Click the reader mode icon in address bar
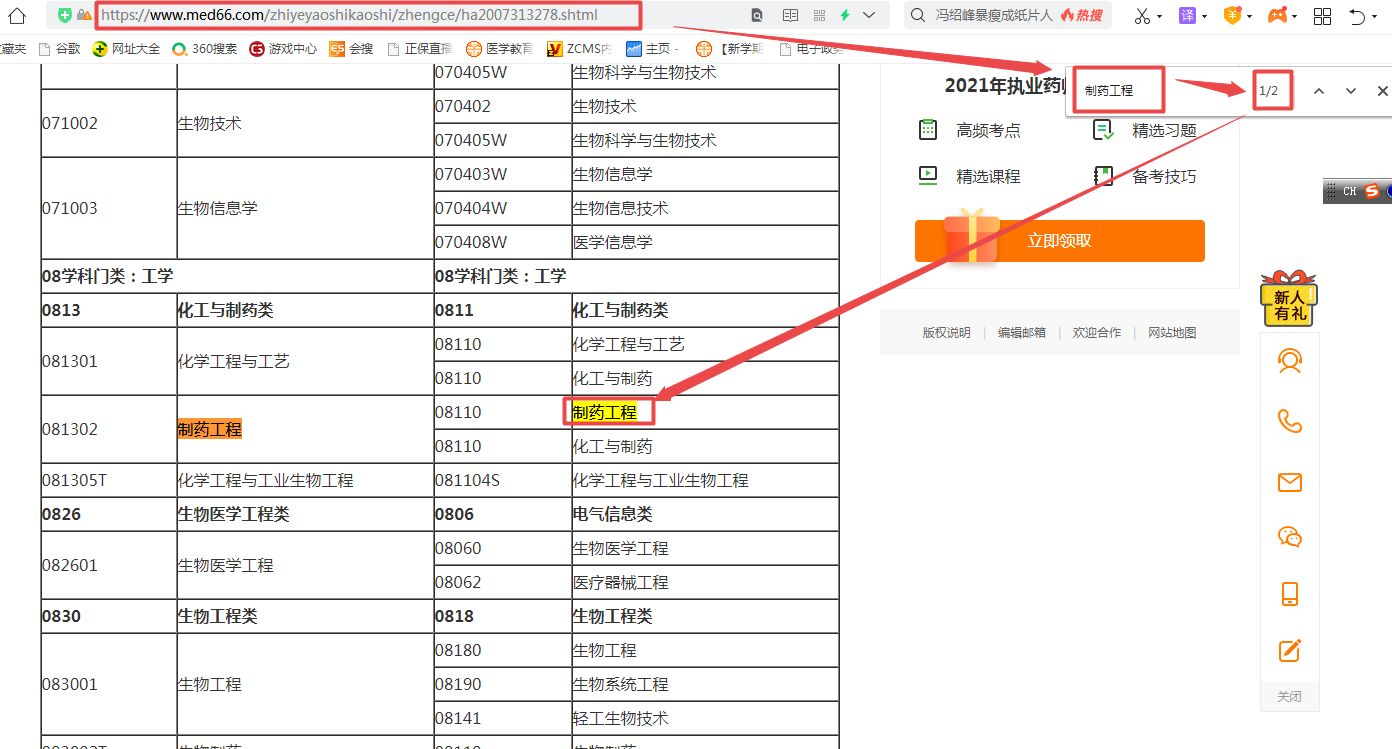The height and width of the screenshot is (749, 1392). point(790,16)
